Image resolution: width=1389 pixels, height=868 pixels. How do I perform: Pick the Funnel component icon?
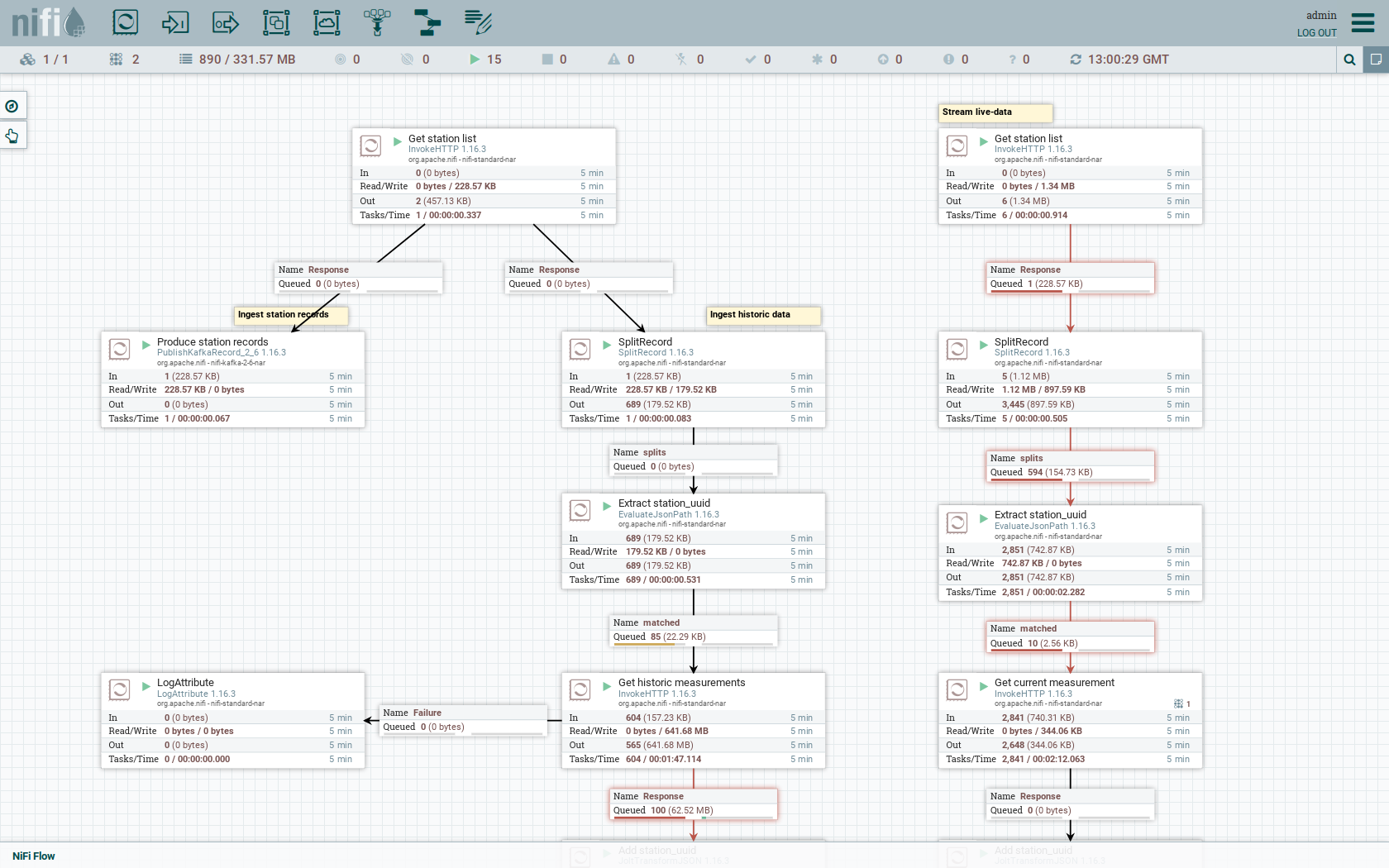tap(377, 22)
